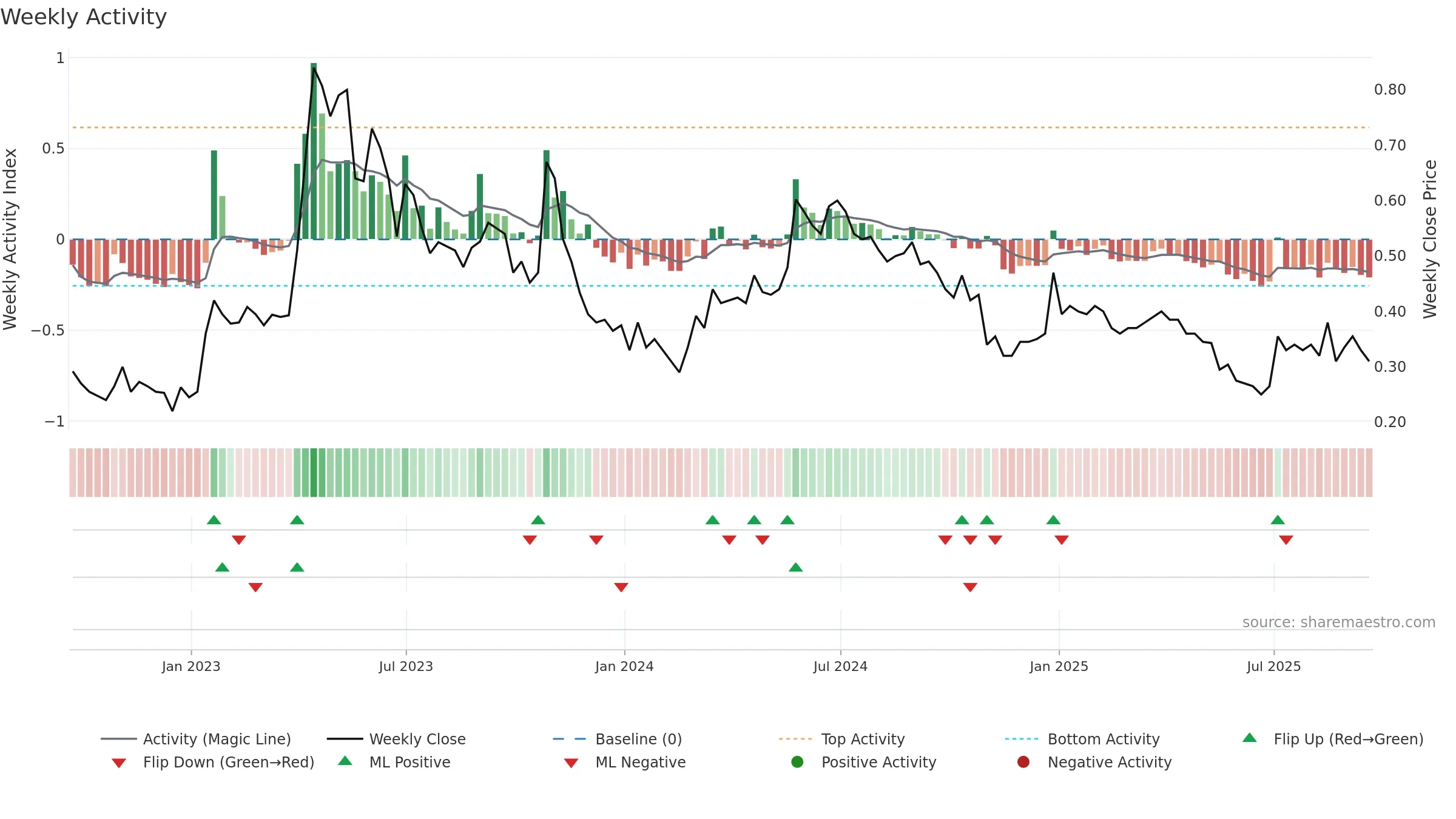
Task: Click the 0.80 right axis tick label
Action: pos(1390,90)
